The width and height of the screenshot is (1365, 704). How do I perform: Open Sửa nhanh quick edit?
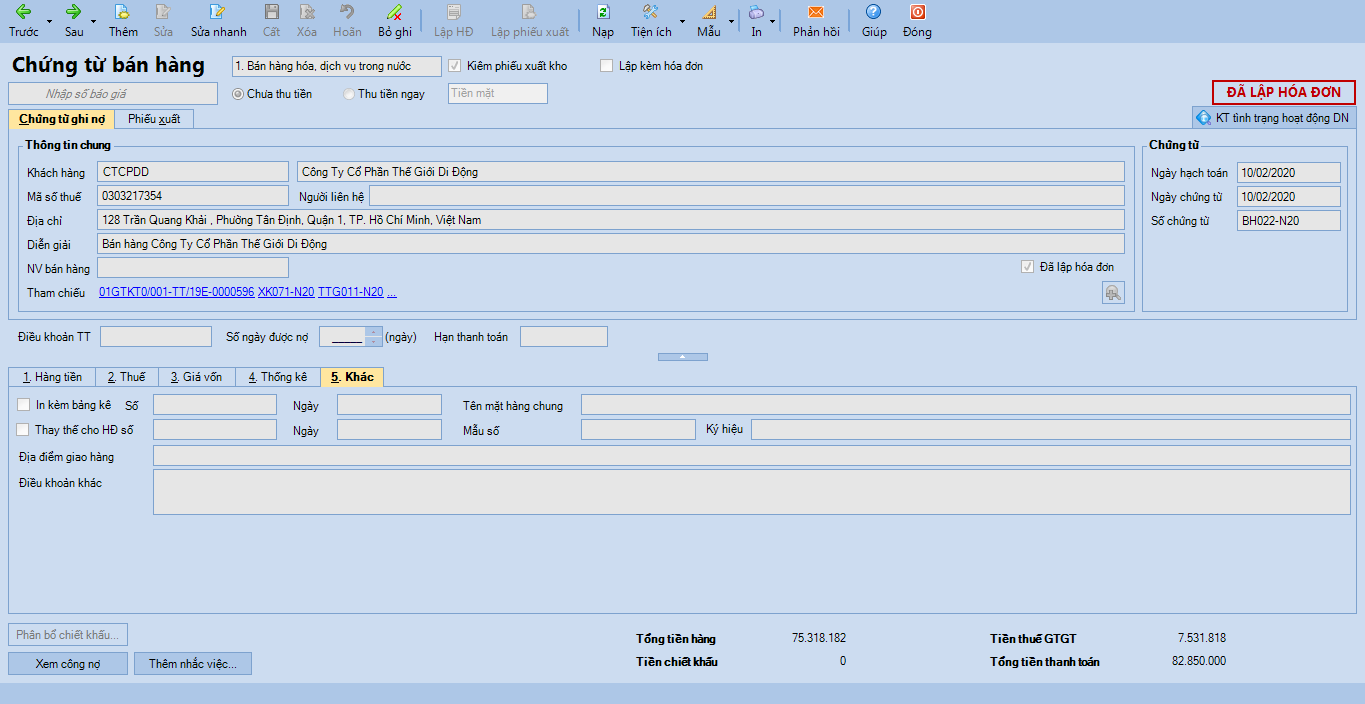tap(218, 20)
